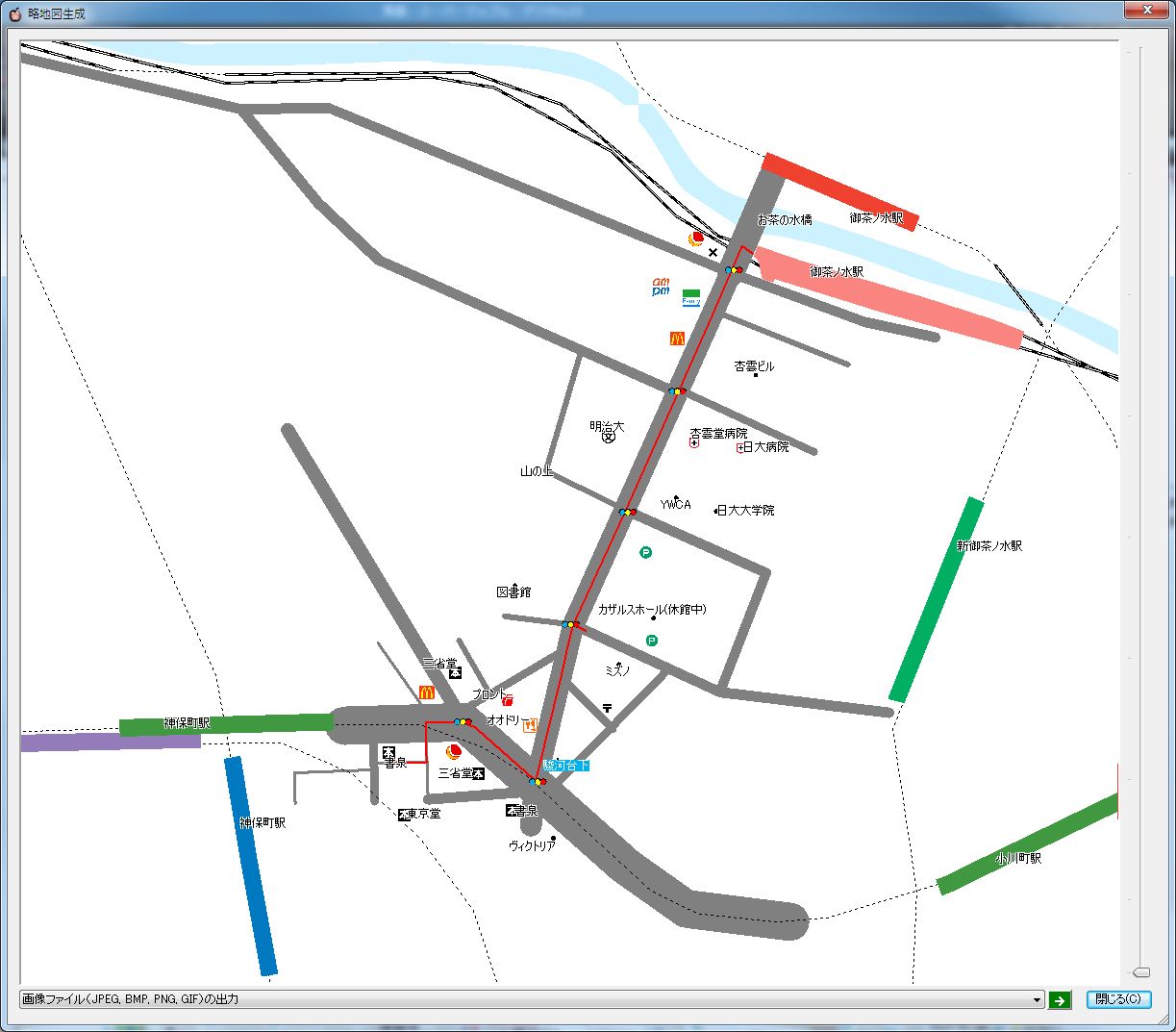Click the post office 〒 symbol
This screenshot has height=1032, width=1176.
[608, 708]
